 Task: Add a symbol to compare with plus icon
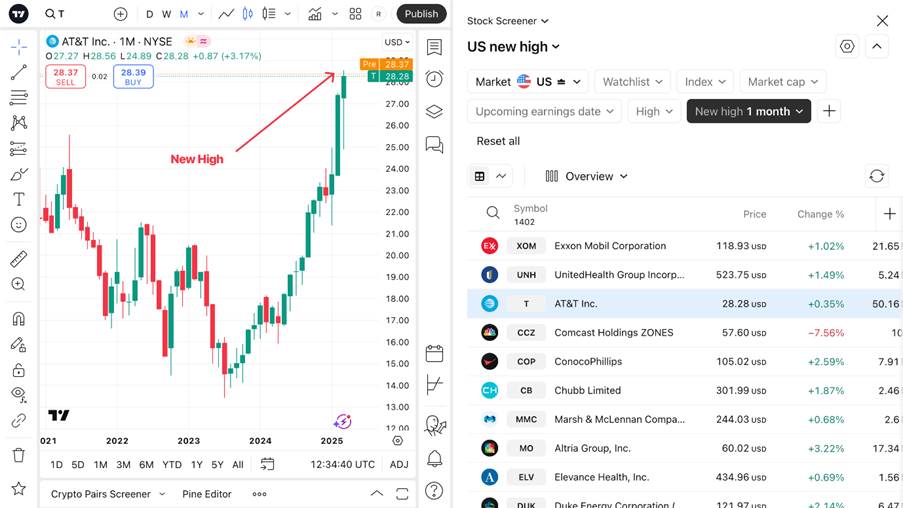[120, 14]
